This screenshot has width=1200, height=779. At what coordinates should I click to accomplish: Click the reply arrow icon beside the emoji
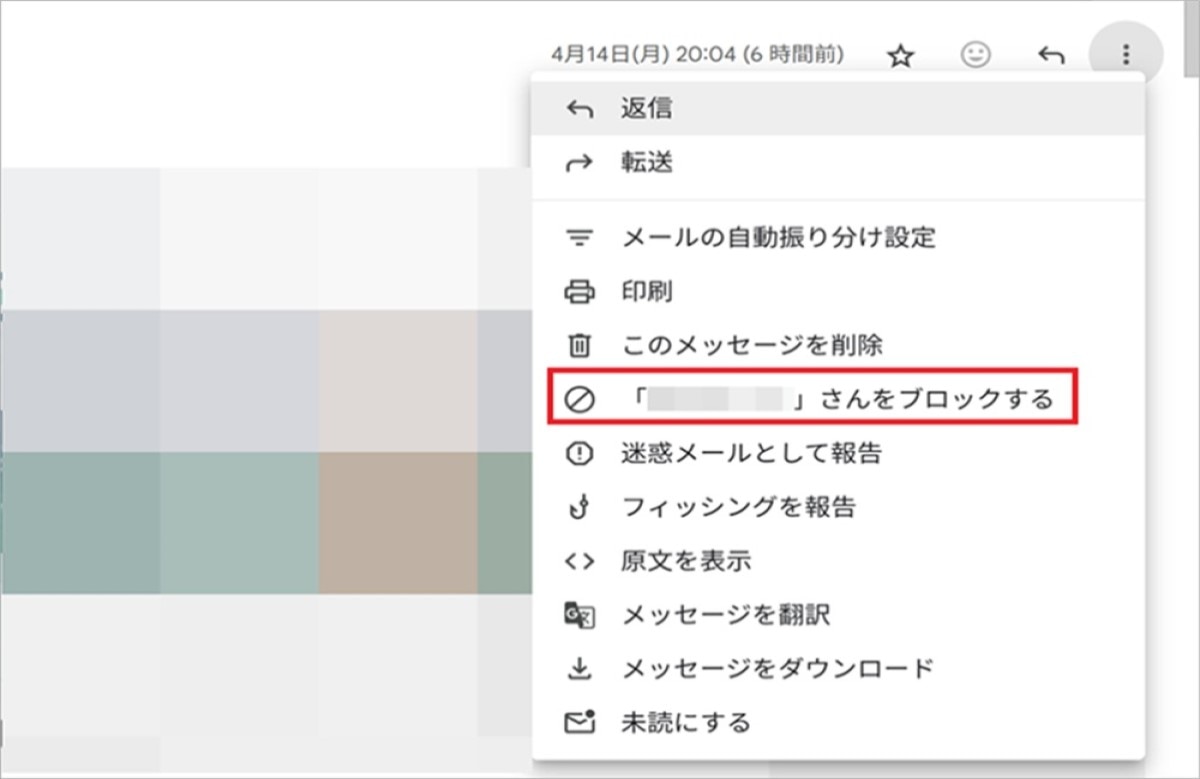[x=1050, y=56]
